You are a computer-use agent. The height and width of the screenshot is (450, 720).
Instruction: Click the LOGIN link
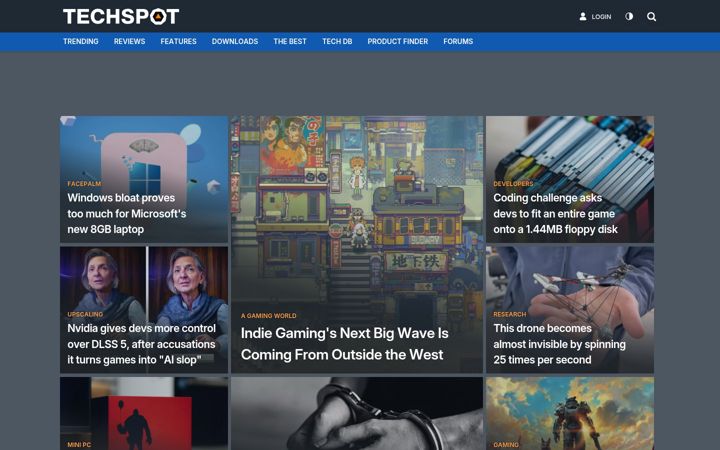[601, 17]
